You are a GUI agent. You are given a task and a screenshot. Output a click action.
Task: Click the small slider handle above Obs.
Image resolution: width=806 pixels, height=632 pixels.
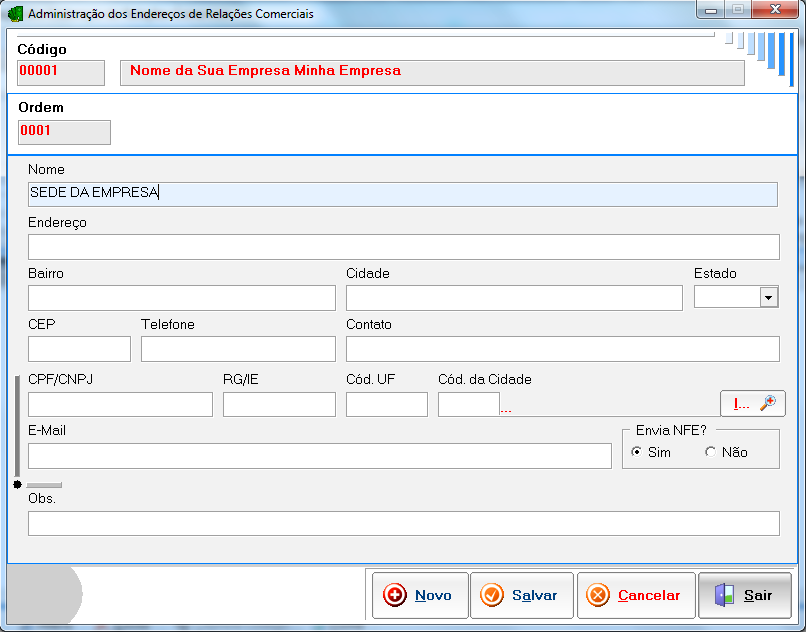point(43,485)
